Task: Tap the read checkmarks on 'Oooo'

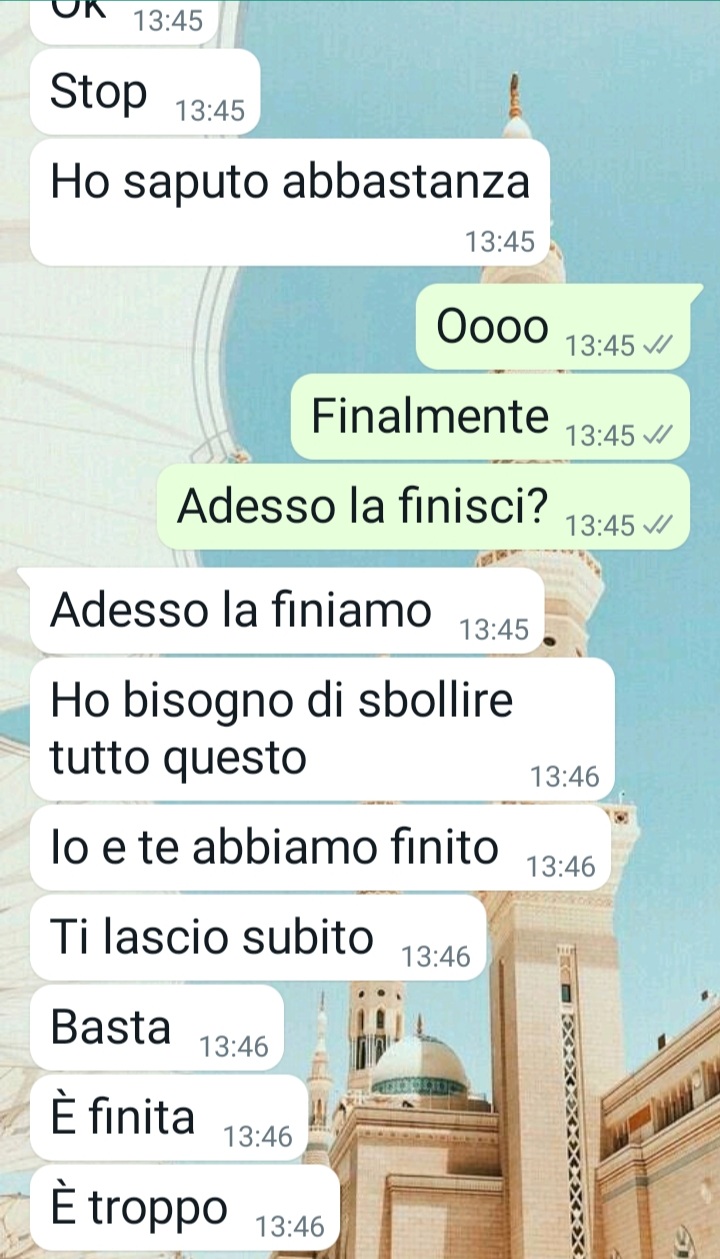Action: 660,346
